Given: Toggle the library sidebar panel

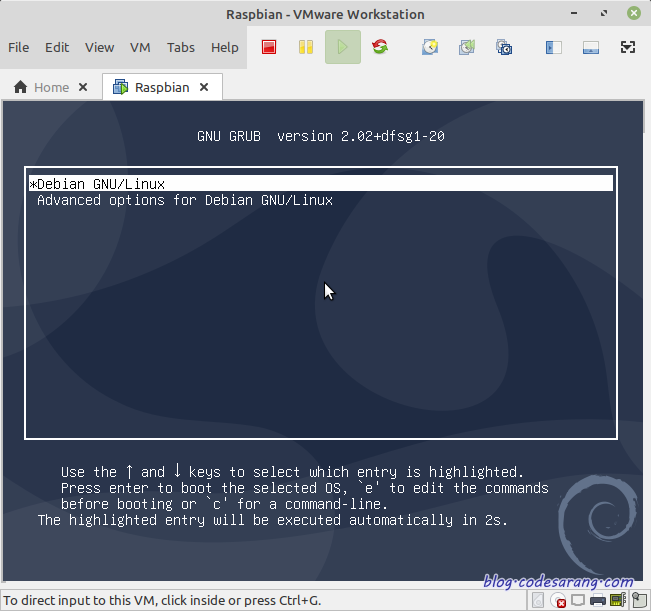Looking at the screenshot, I should (x=554, y=47).
